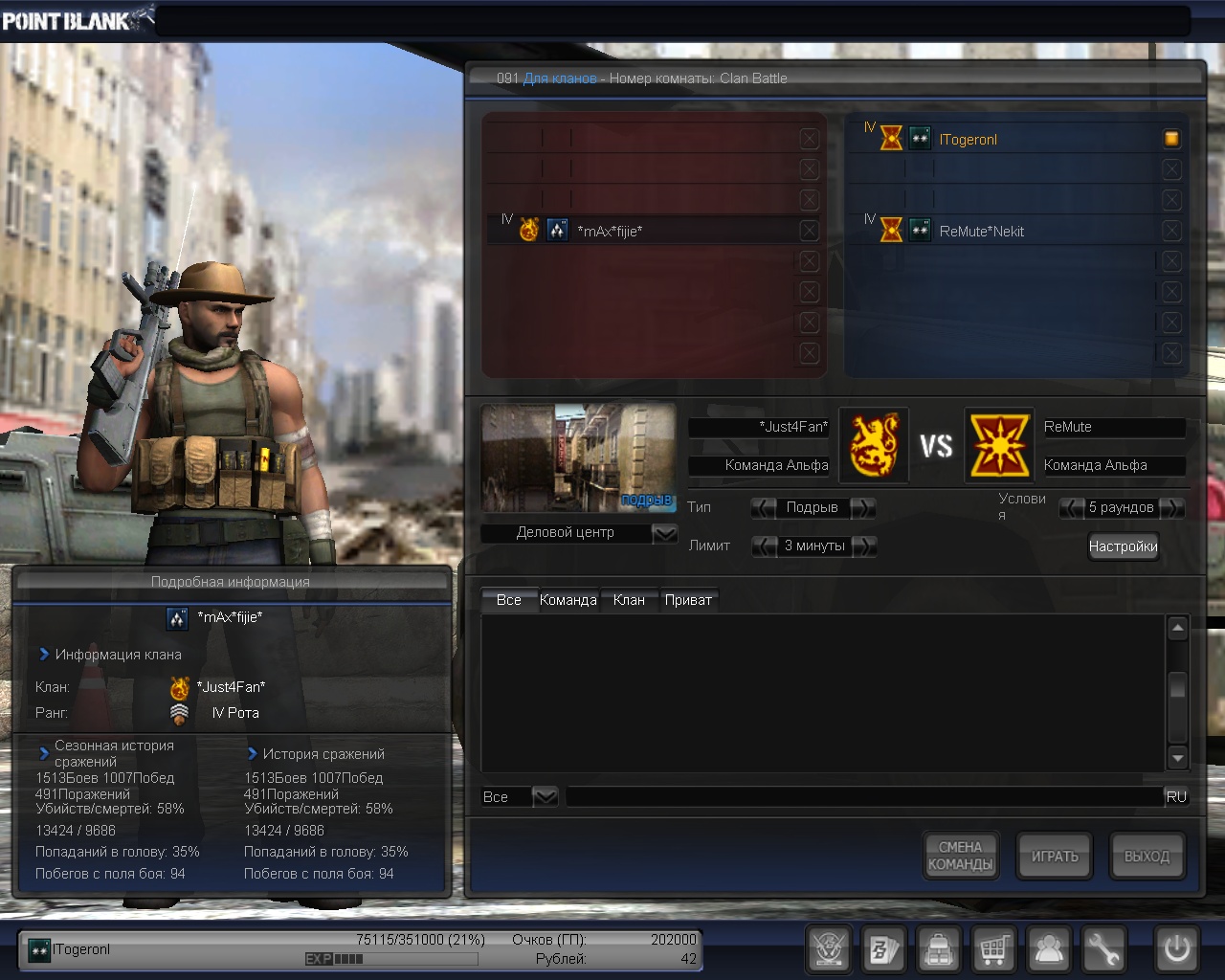Click the Настройки button
The image size is (1225, 980).
(x=1123, y=546)
